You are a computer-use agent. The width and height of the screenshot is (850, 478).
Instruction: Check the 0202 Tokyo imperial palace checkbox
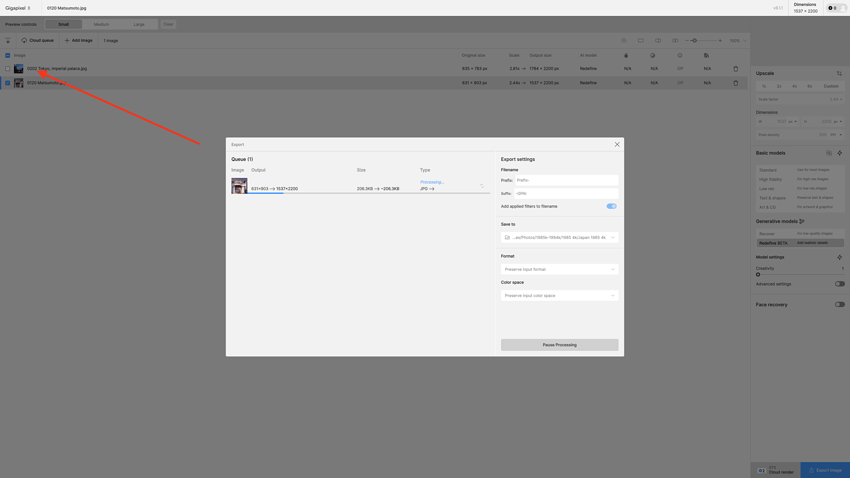[8, 69]
